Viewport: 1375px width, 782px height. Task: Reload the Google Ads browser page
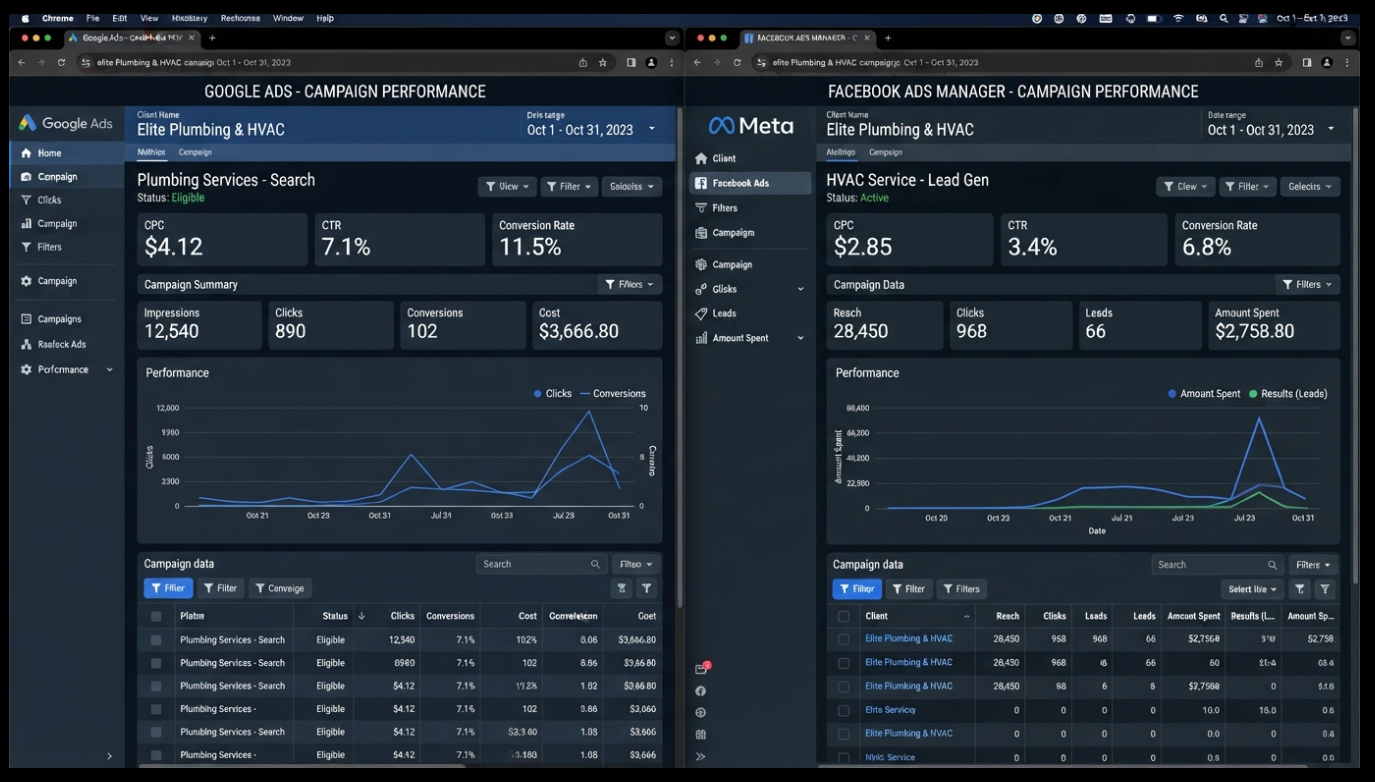point(61,62)
